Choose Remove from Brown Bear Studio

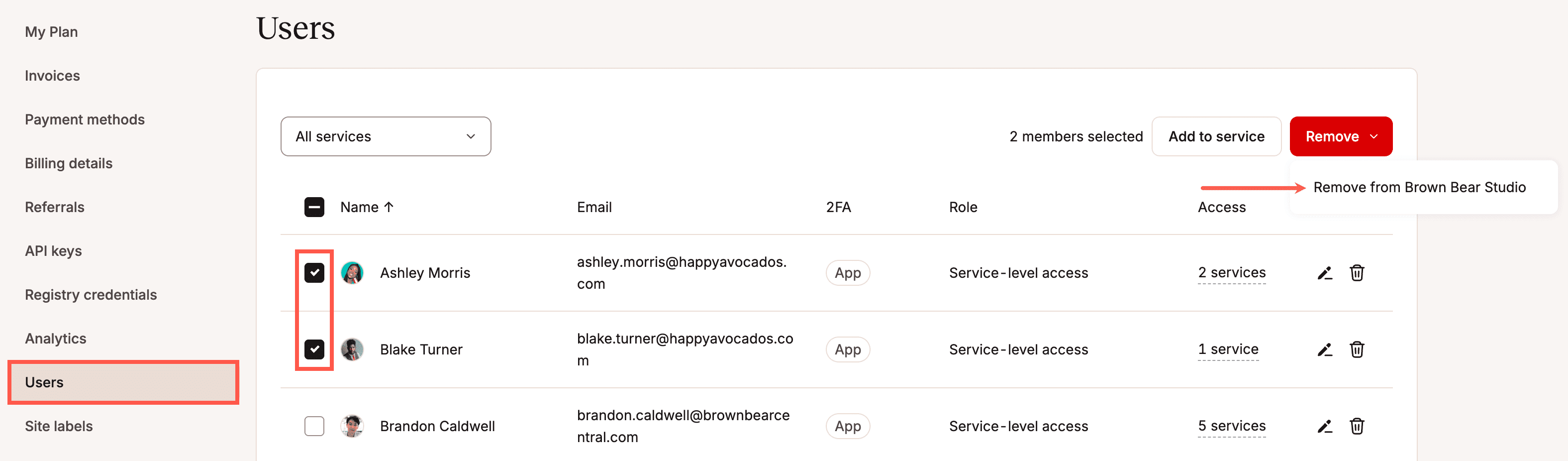tap(1419, 188)
